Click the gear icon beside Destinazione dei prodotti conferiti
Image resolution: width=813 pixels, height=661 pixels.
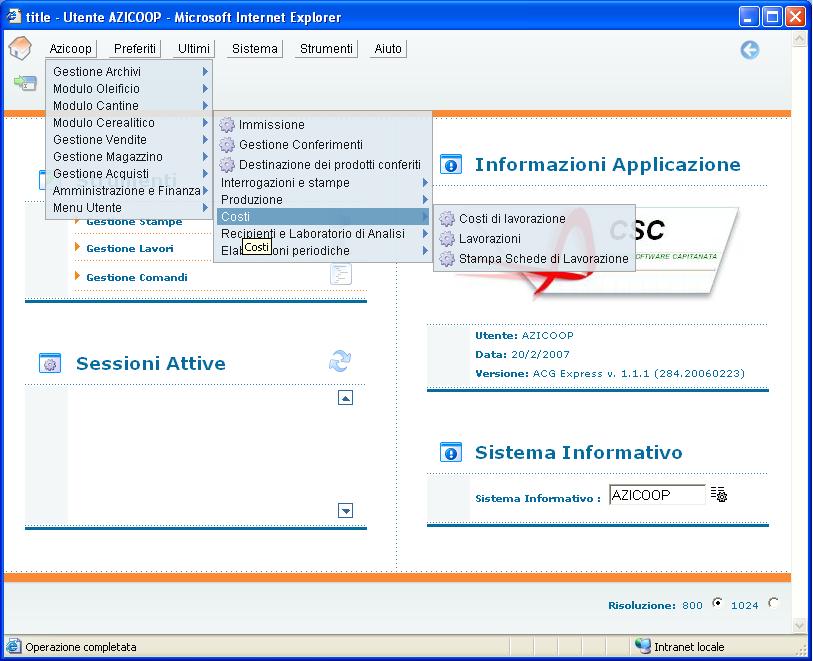point(227,165)
